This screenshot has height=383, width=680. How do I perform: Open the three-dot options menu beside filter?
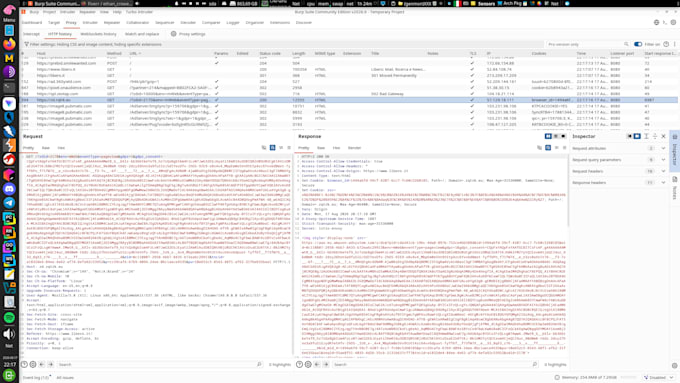[675, 44]
